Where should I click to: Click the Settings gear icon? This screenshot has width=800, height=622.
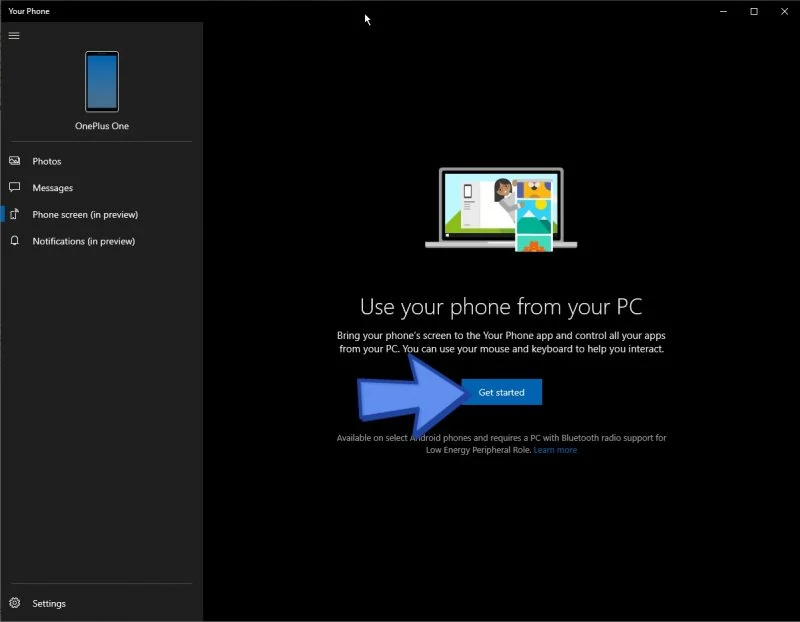coord(15,603)
